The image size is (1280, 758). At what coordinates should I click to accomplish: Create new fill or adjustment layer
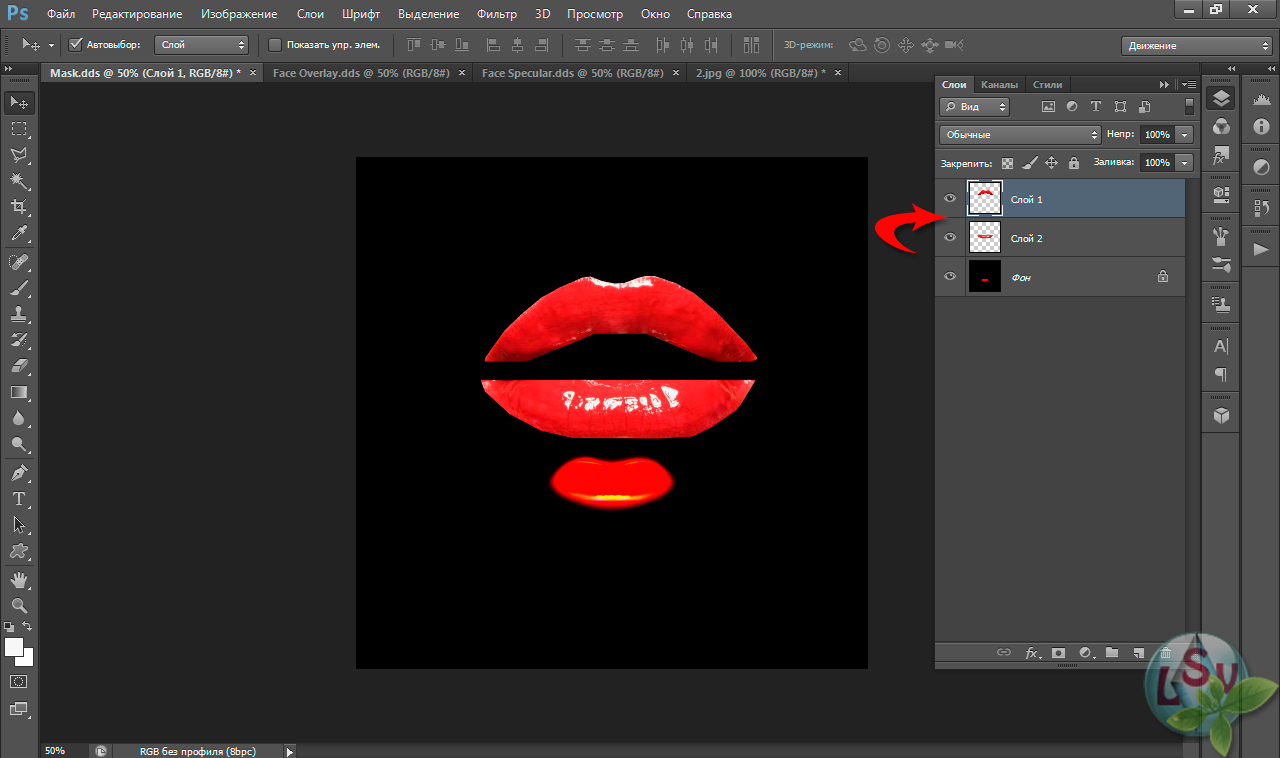pyautogui.click(x=1085, y=653)
